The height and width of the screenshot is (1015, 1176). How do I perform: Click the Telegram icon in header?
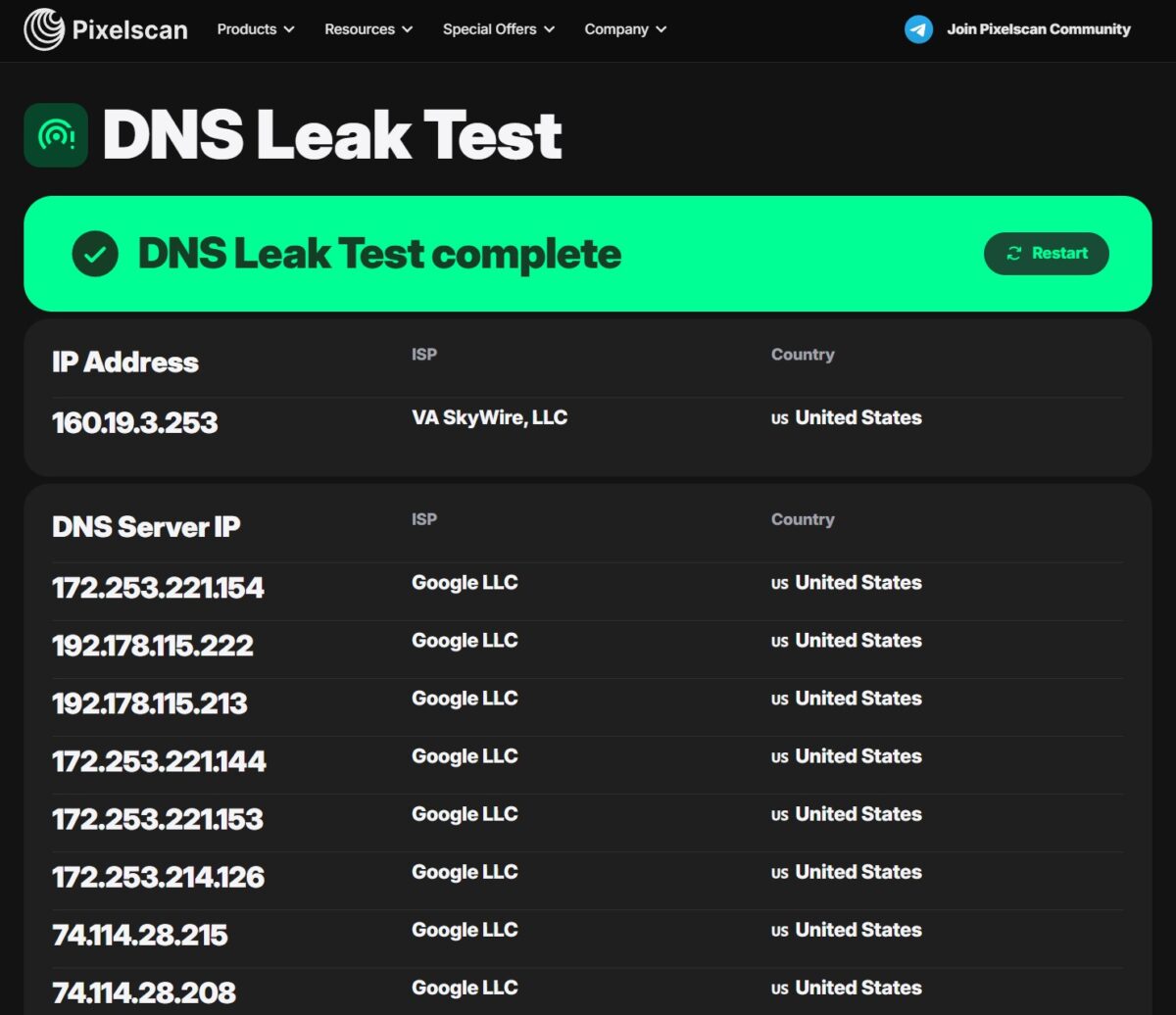(x=918, y=29)
